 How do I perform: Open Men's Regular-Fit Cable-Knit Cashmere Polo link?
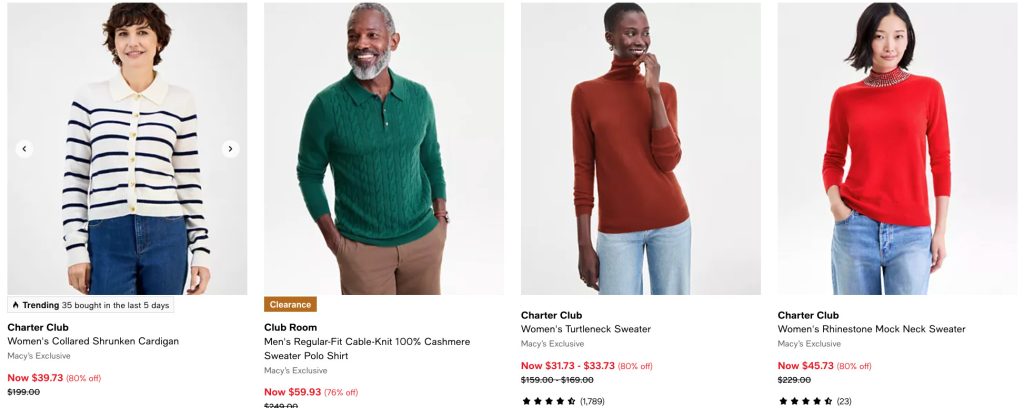pos(367,349)
